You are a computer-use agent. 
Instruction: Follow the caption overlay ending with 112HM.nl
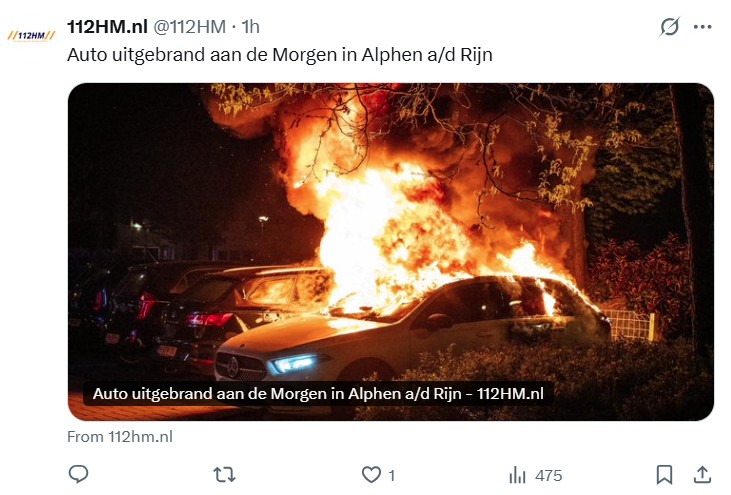318,393
